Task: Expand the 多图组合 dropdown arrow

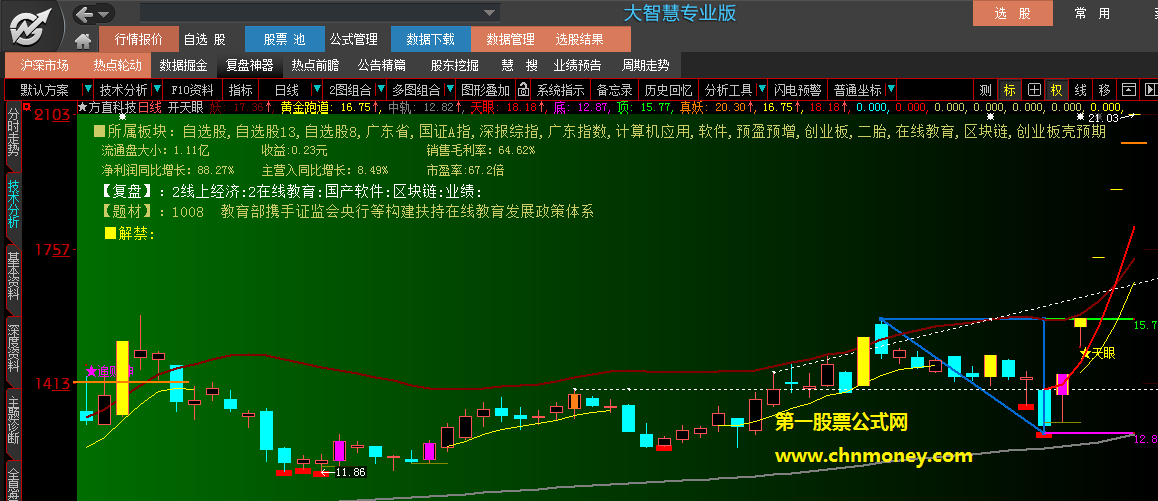Action: click(x=449, y=90)
